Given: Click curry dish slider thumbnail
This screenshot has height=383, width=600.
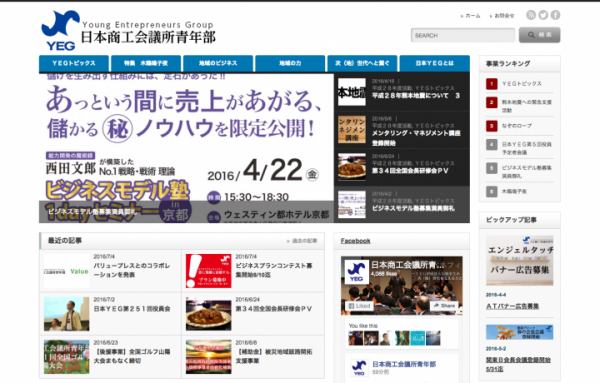Looking at the screenshot, I should point(352,167).
